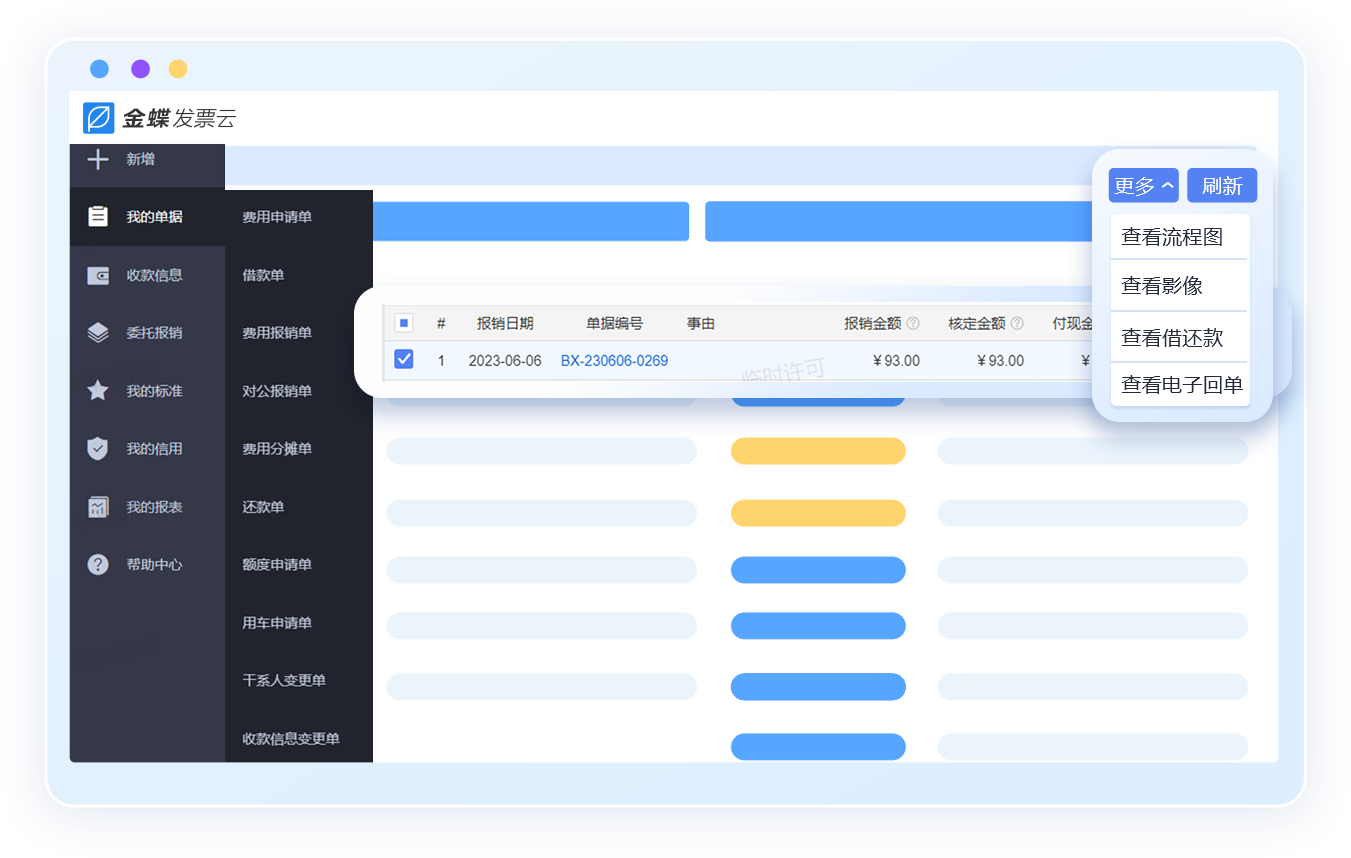This screenshot has height=858, width=1351.
Task: Open 帮助中心 question mark icon
Action: (x=97, y=565)
